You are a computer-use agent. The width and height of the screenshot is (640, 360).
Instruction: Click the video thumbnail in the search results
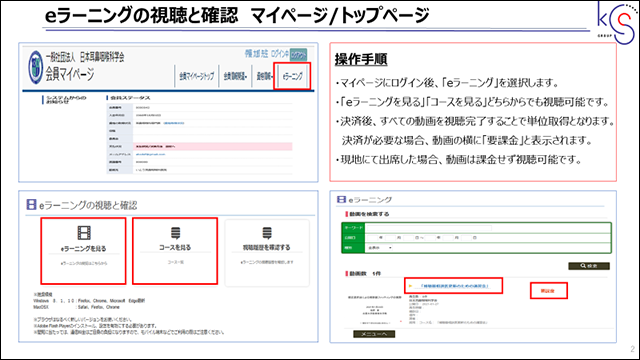[375, 311]
